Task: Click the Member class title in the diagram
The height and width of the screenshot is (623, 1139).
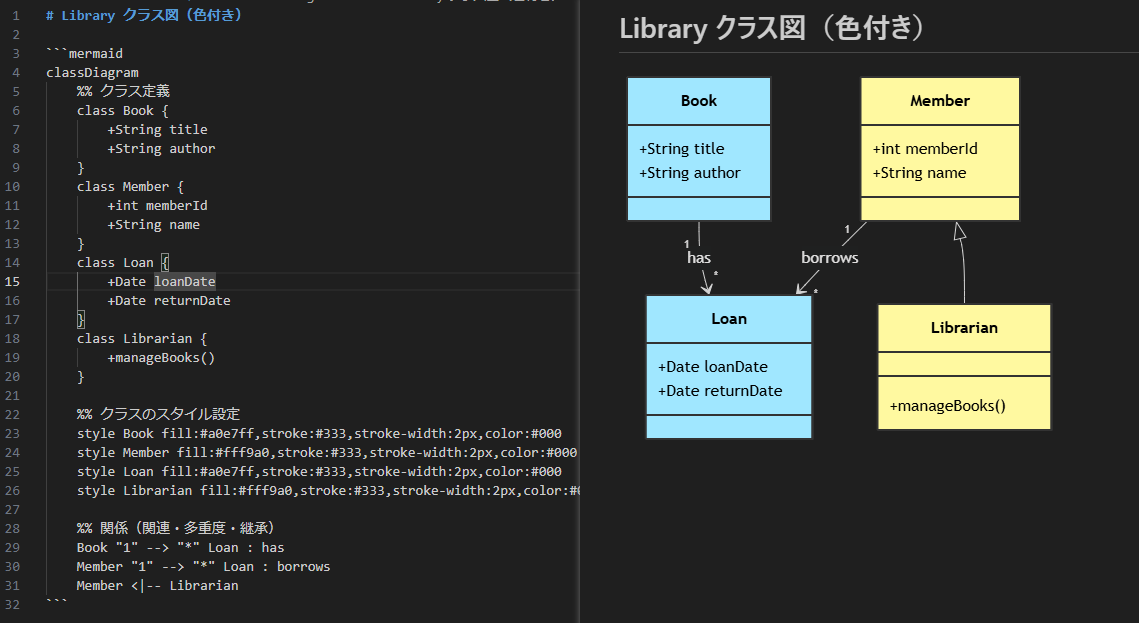Action: click(940, 101)
